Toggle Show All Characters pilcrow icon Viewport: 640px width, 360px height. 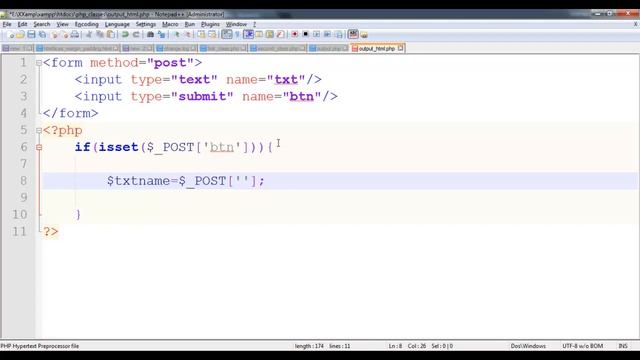pos(237,35)
